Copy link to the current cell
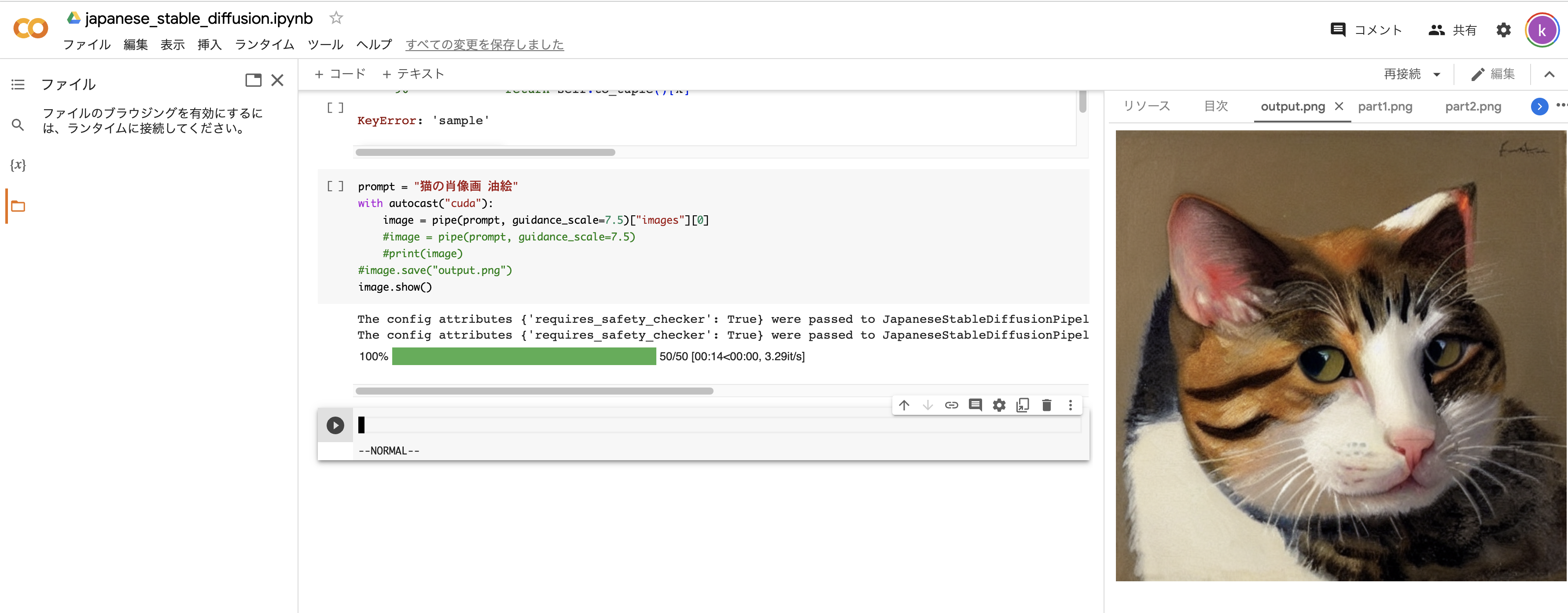Viewport: 1568px width, 613px height. [951, 405]
